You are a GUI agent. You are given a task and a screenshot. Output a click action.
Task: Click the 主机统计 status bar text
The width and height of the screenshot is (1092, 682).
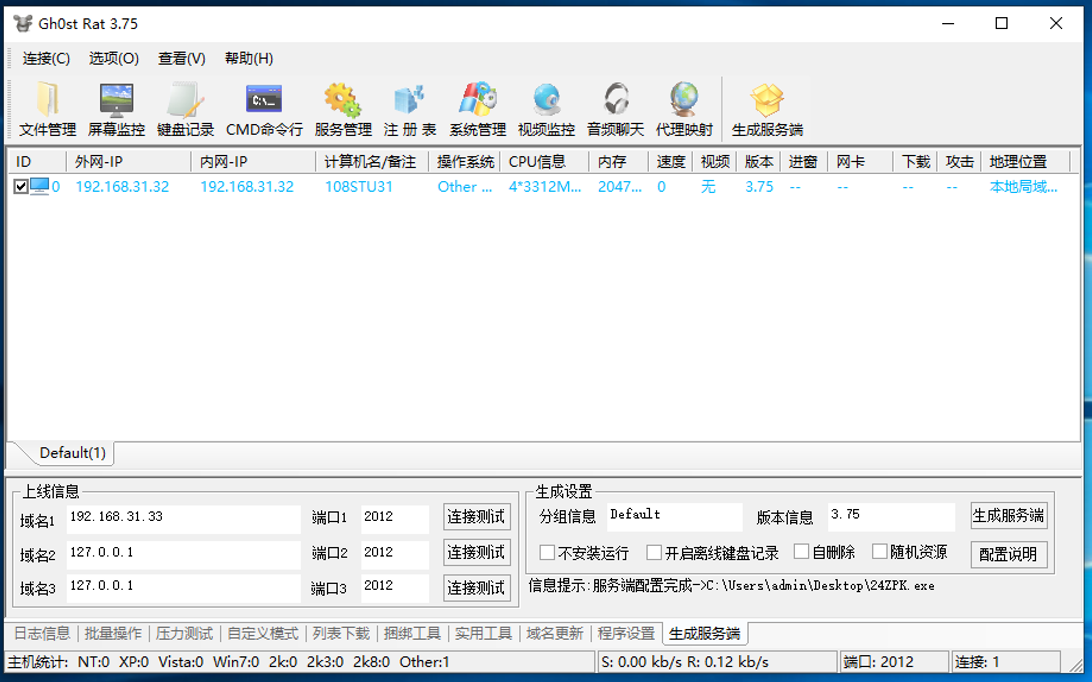pyautogui.click(x=38, y=662)
